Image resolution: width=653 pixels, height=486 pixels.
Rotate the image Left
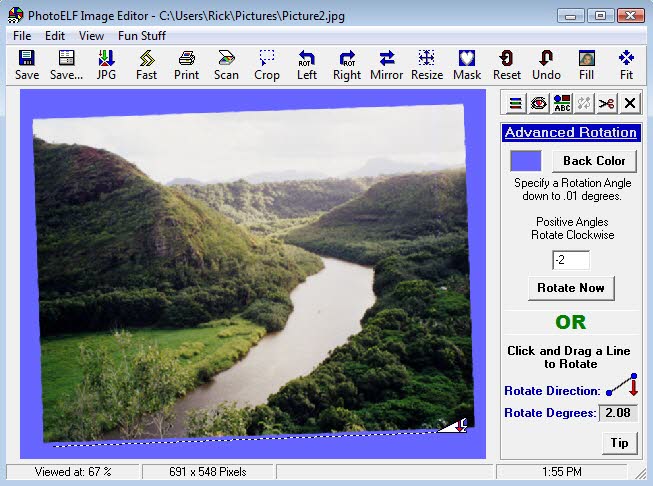tap(307, 65)
